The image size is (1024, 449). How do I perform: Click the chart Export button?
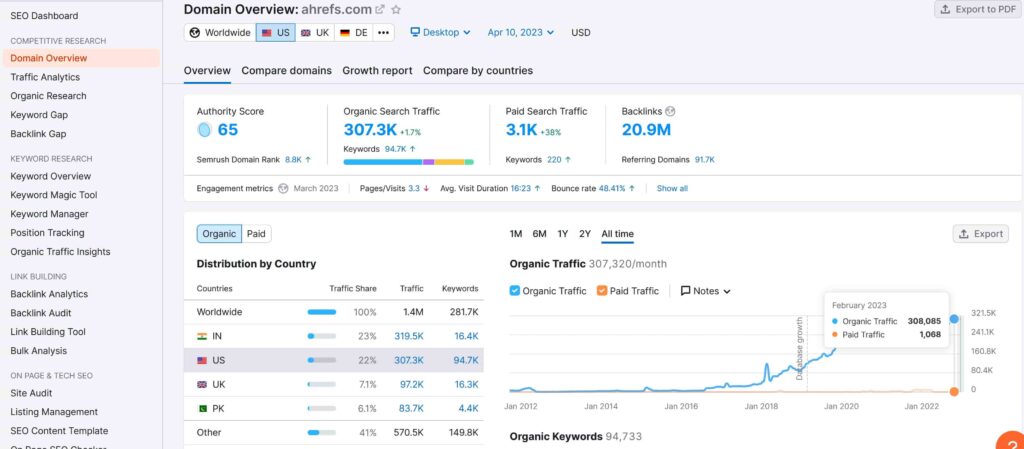(x=980, y=234)
